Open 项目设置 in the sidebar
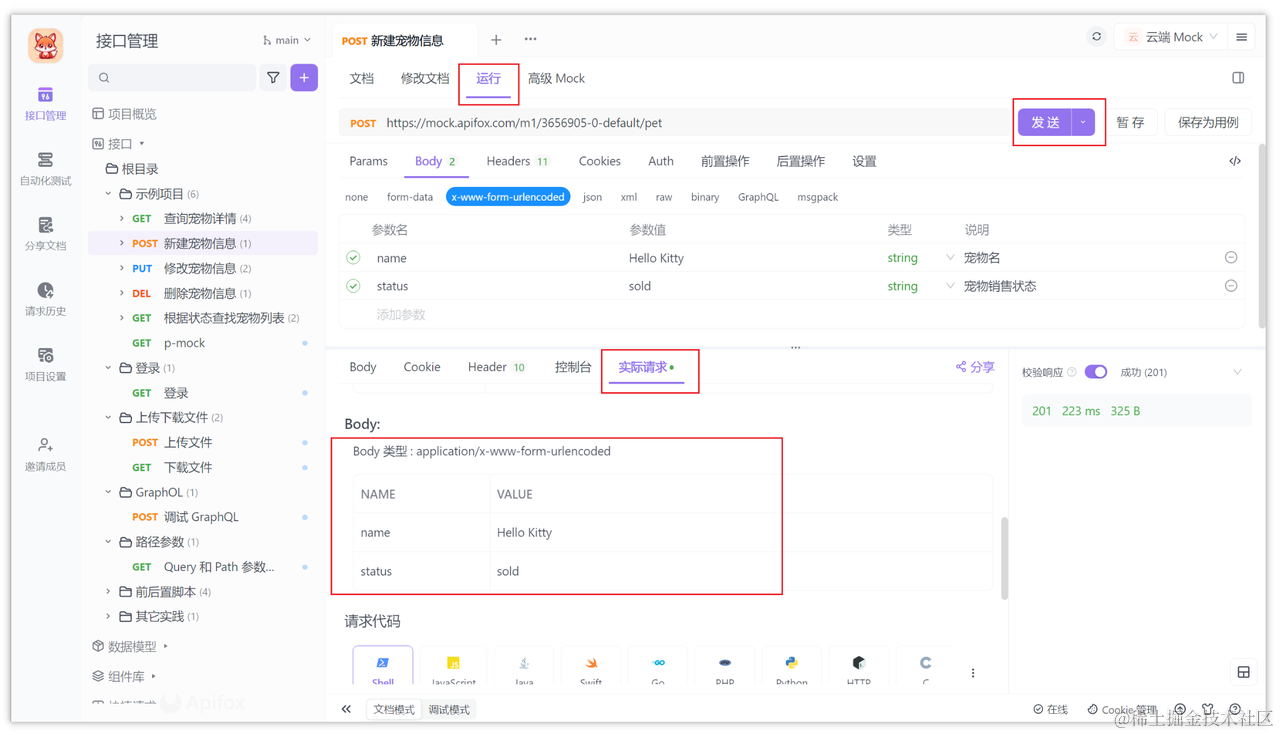Image resolution: width=1280 pixels, height=735 pixels. point(45,365)
